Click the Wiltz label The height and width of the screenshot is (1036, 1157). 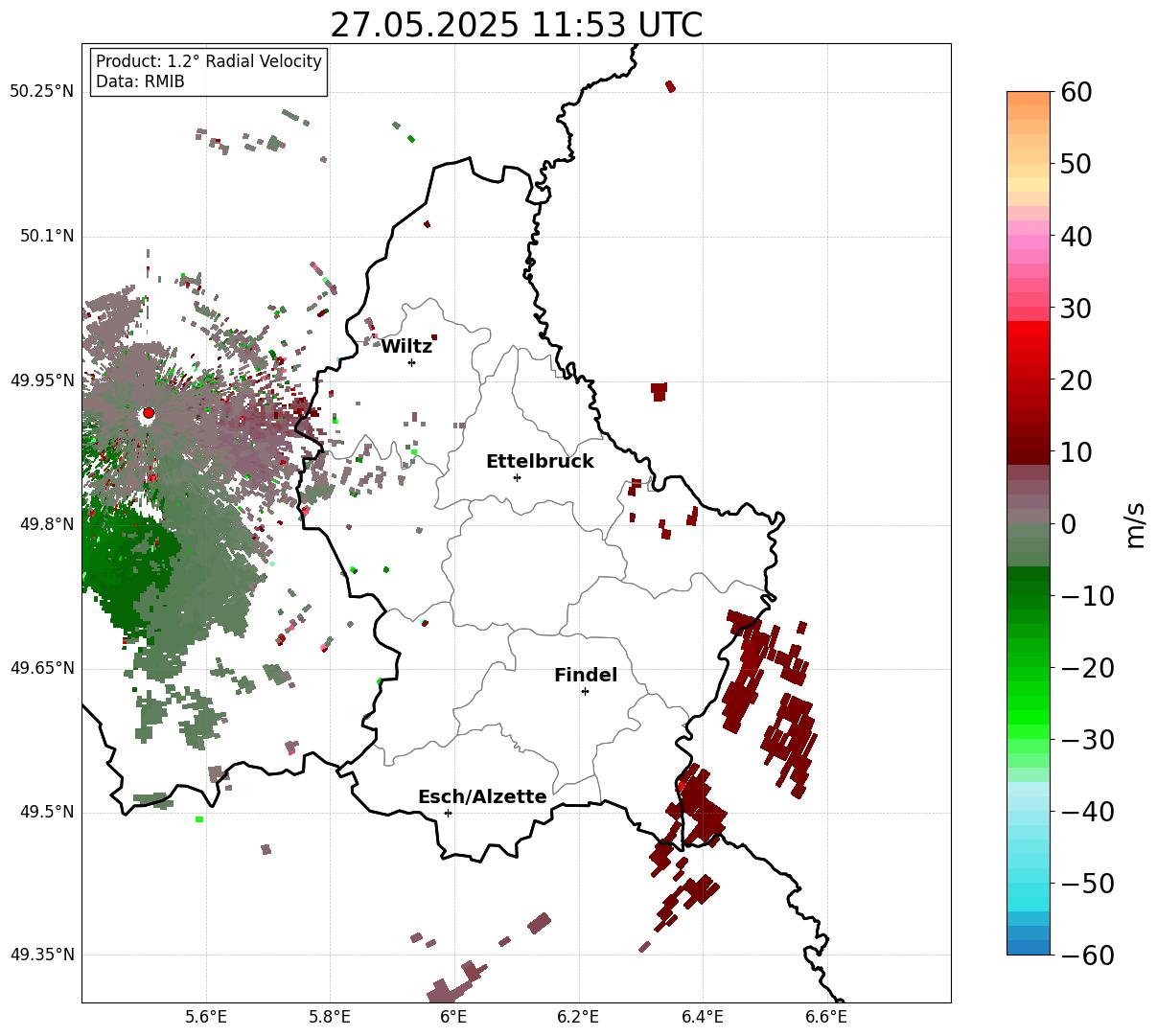[406, 347]
